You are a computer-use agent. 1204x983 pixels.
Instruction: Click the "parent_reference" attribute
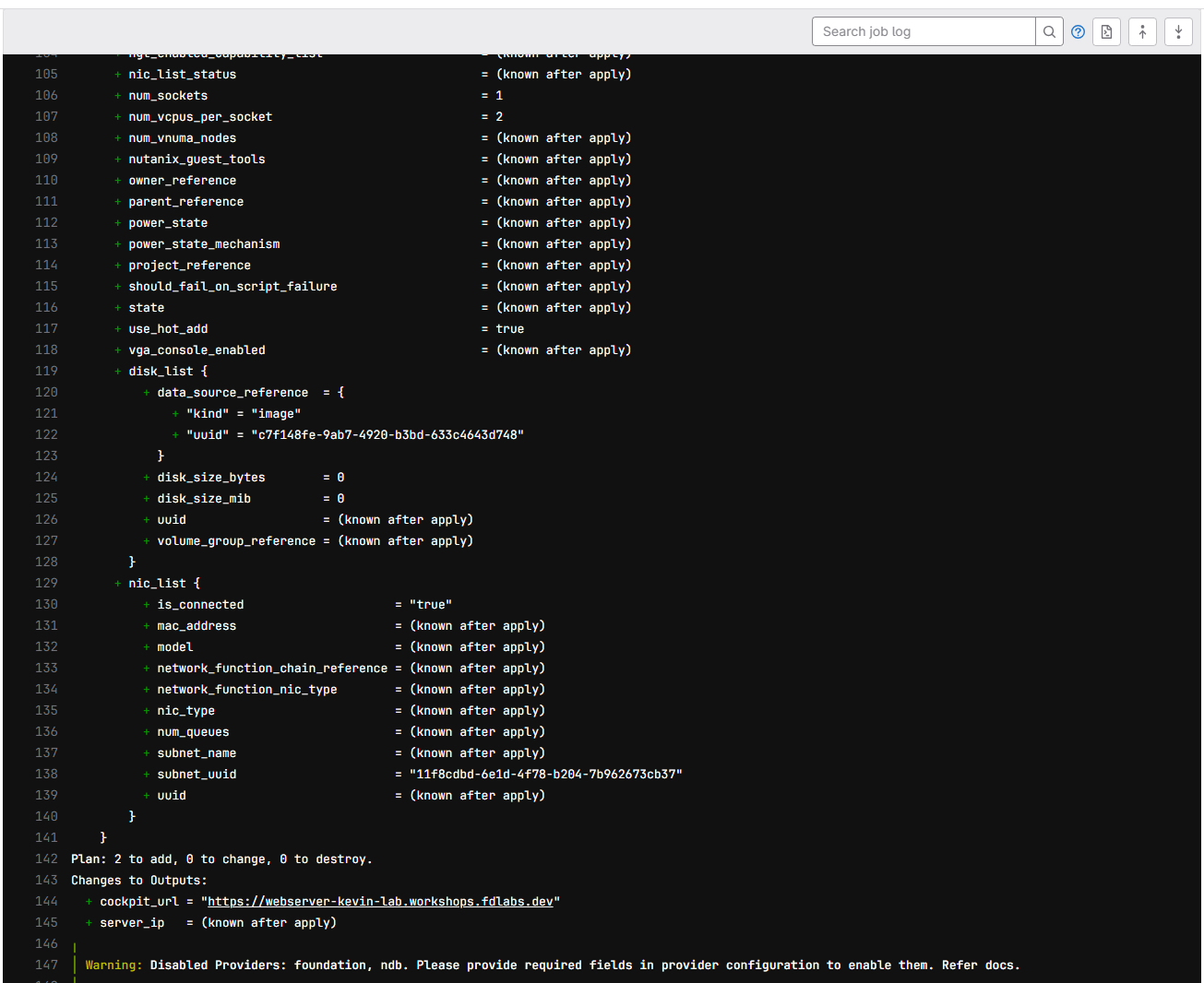pos(185,202)
